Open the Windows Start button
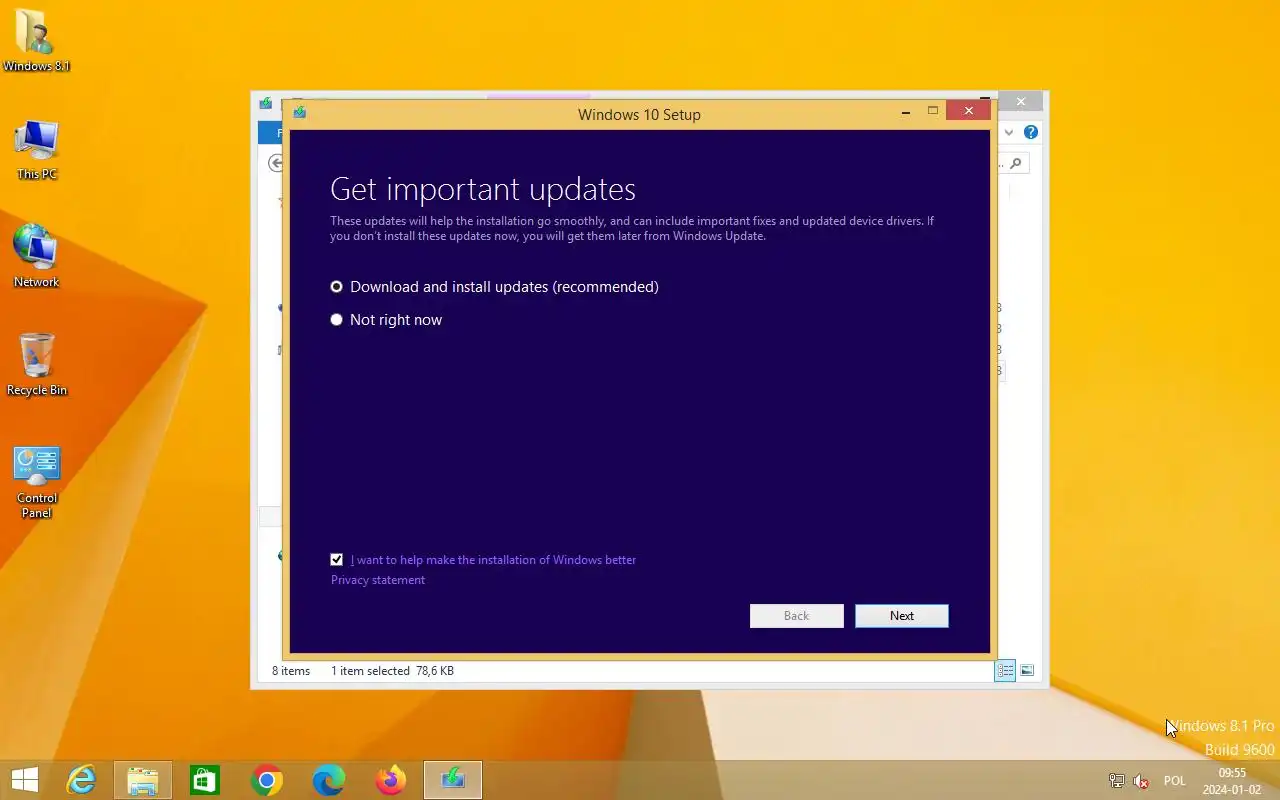 (x=24, y=780)
